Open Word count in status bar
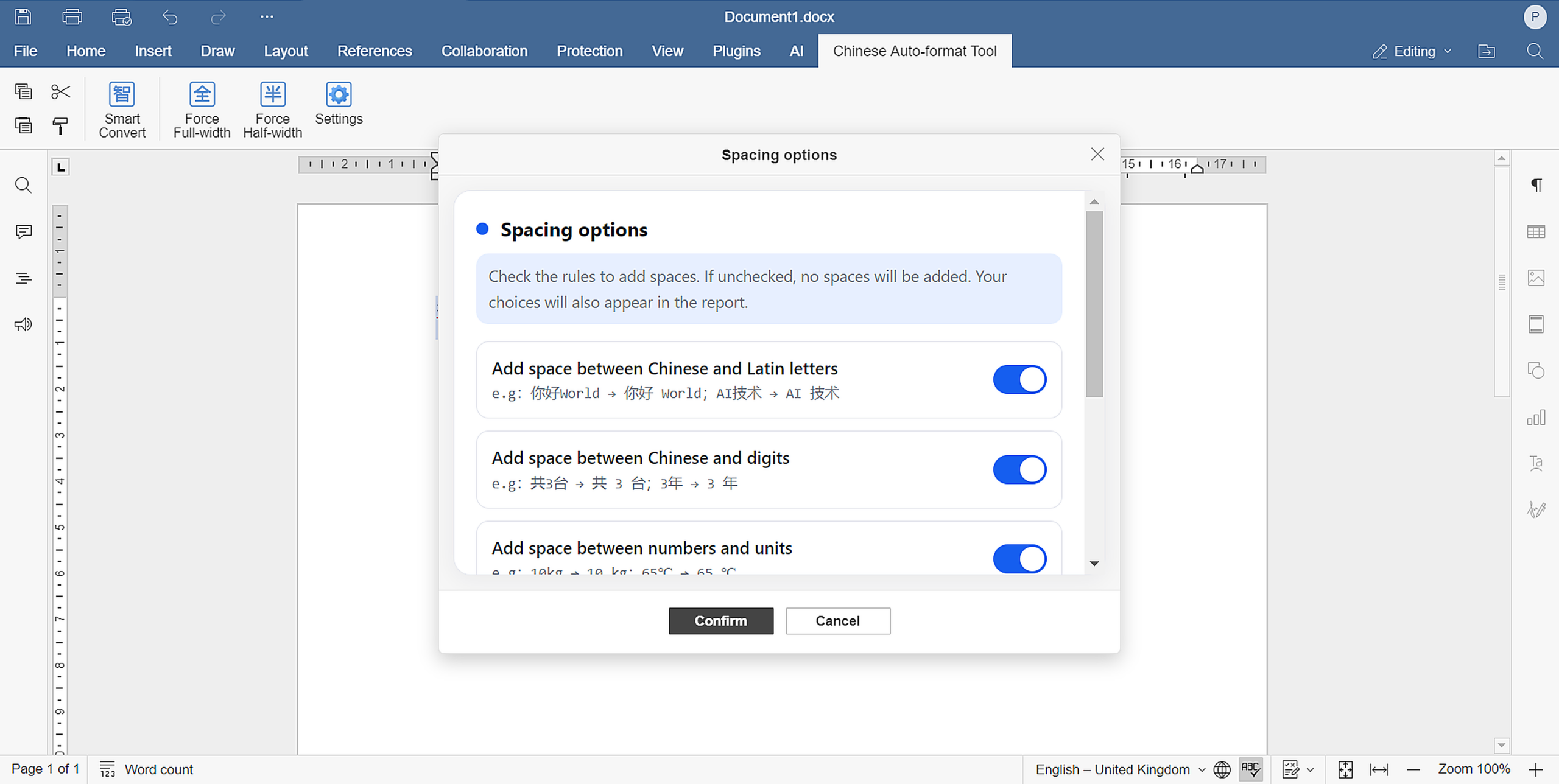 pos(146,769)
